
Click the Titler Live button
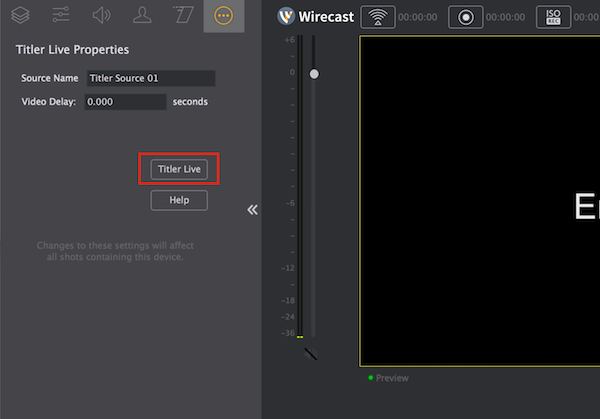[x=179, y=170]
